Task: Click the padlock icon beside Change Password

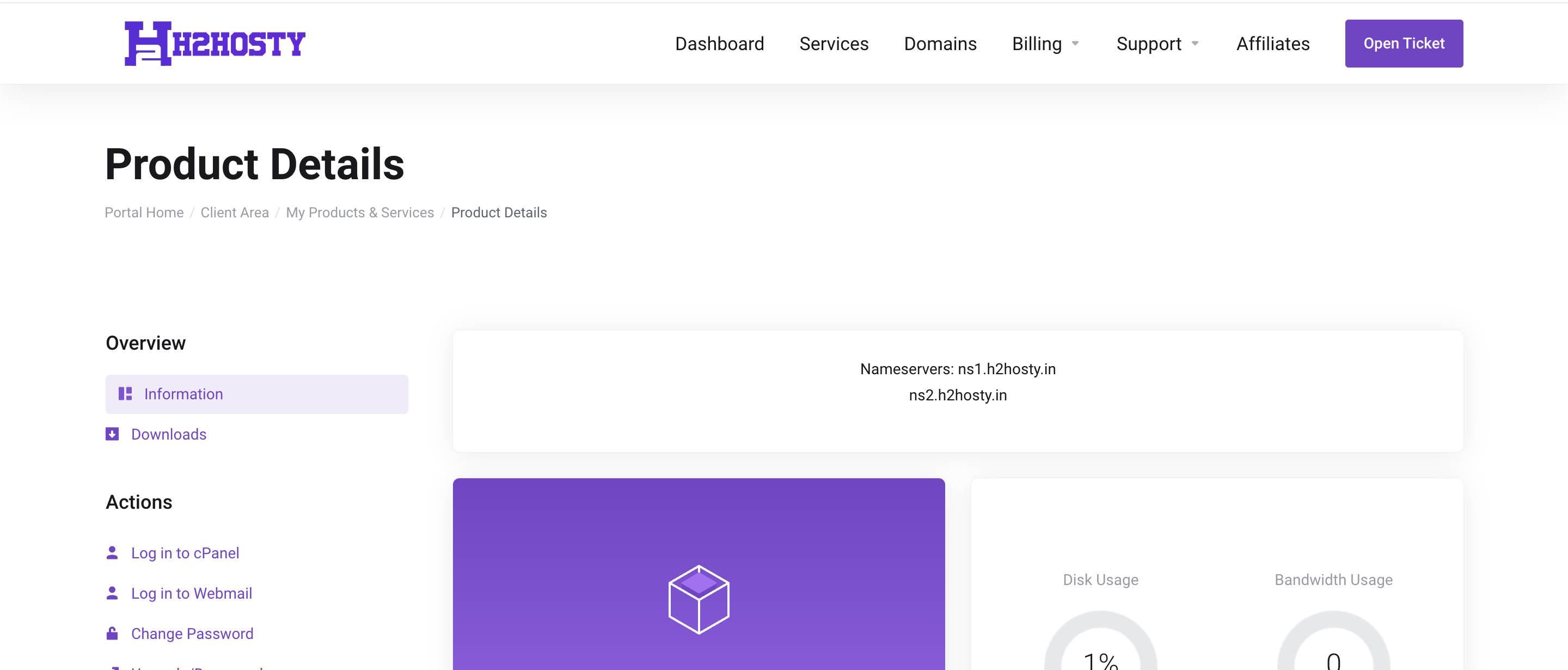Action: point(112,633)
